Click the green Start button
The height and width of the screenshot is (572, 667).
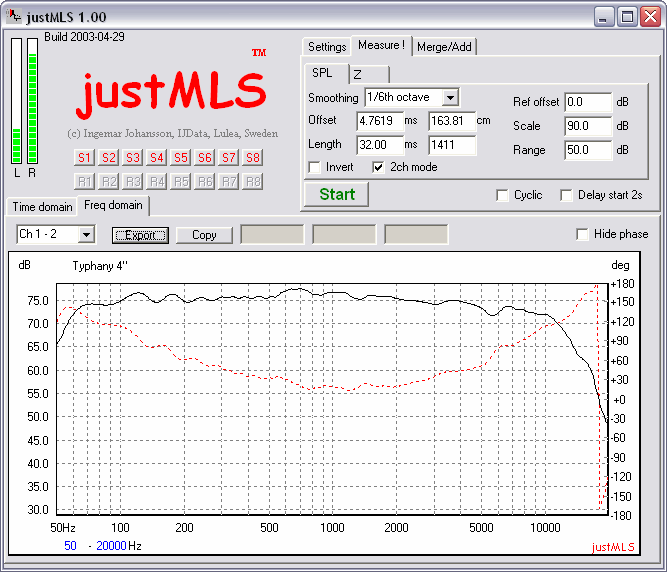point(336,194)
